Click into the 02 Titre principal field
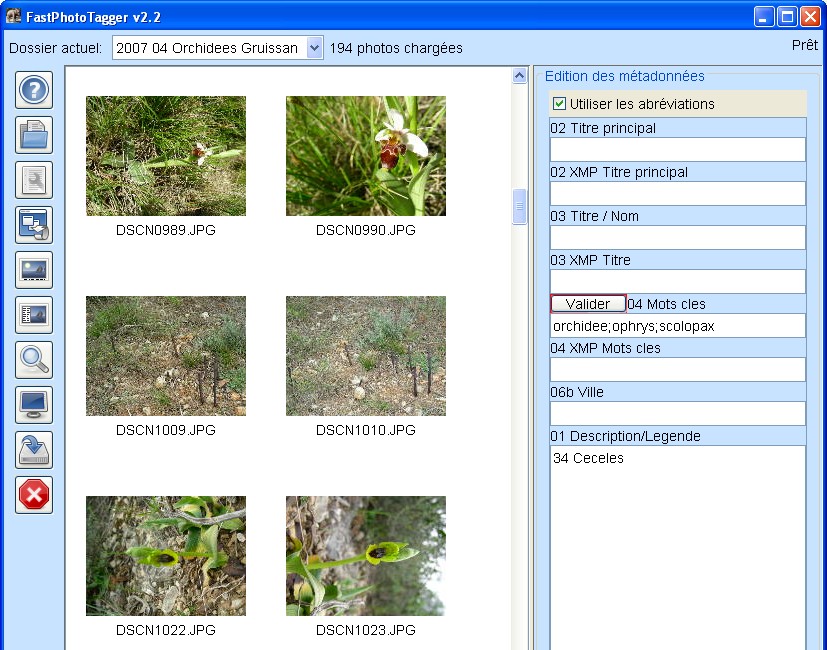Viewport: 827px width, 650px height. click(x=678, y=150)
